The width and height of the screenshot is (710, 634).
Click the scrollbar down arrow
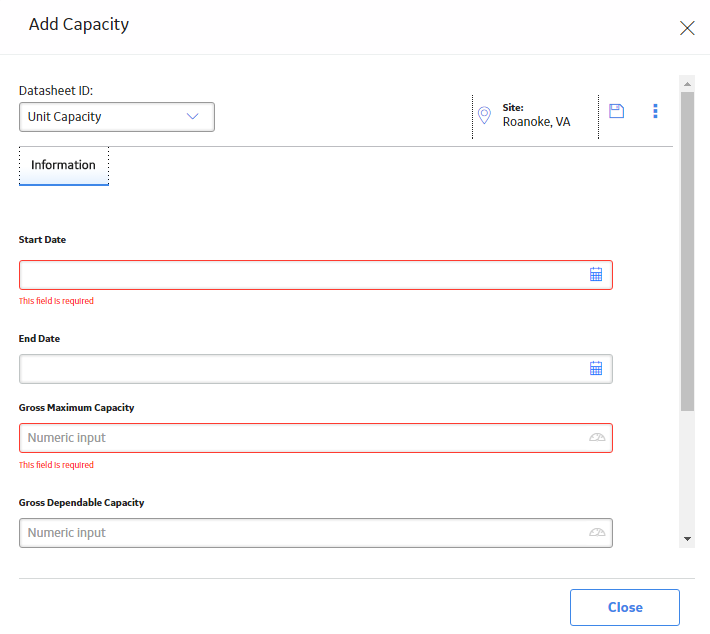pos(687,539)
